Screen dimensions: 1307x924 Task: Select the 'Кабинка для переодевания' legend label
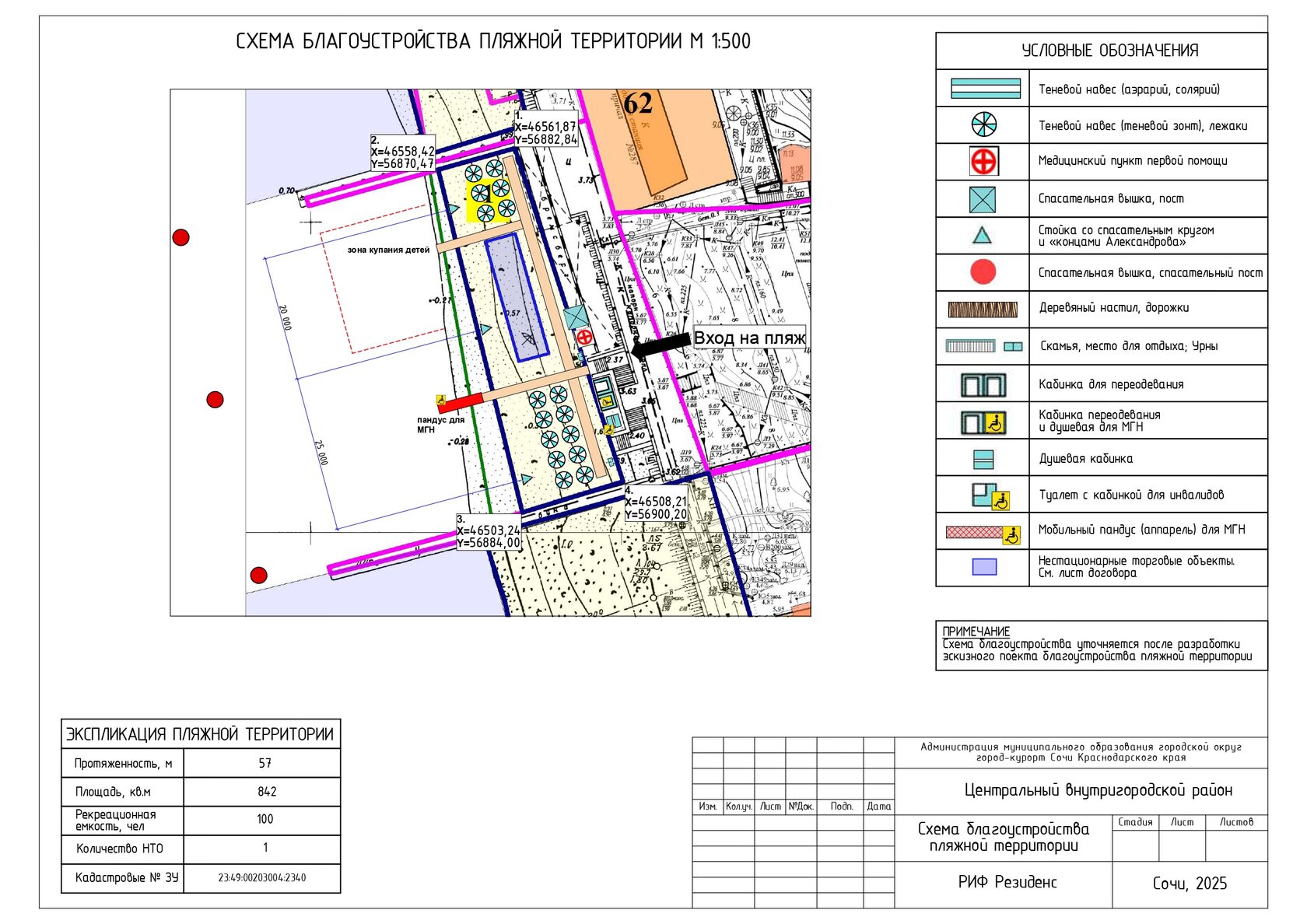(1111, 384)
